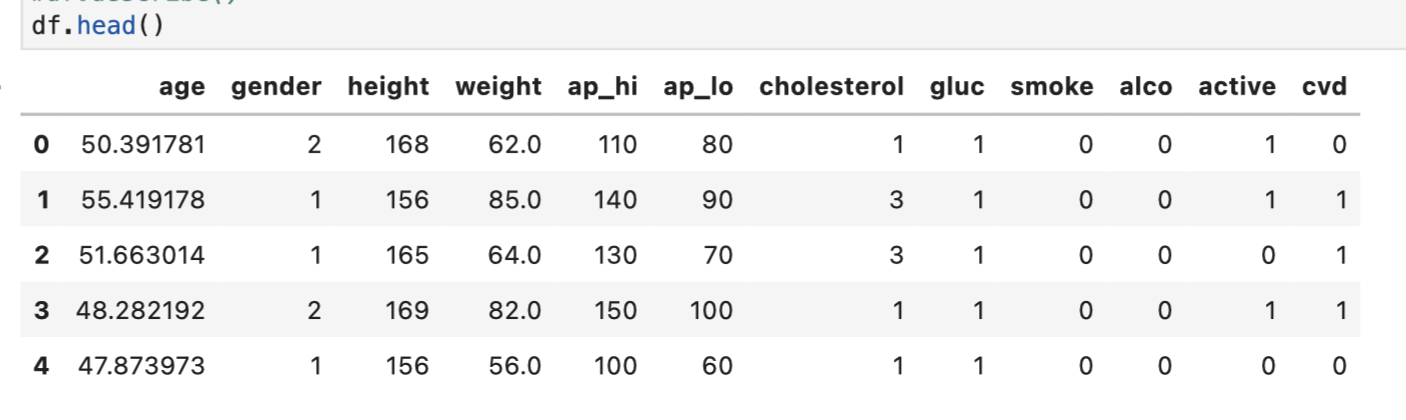Select the 'gluc' column header
This screenshot has height=420, width=1406.
957,87
